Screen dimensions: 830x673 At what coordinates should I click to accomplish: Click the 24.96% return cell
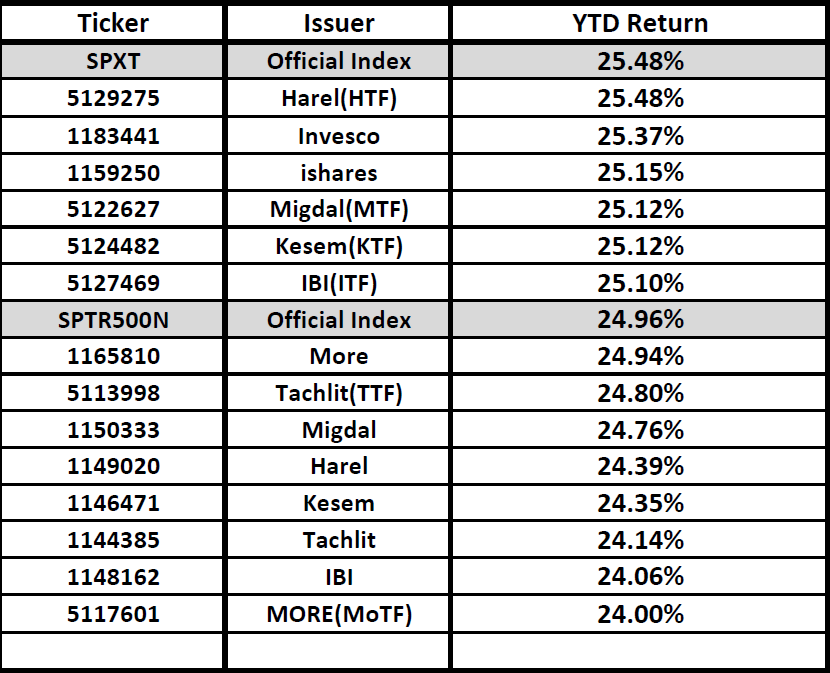click(639, 320)
